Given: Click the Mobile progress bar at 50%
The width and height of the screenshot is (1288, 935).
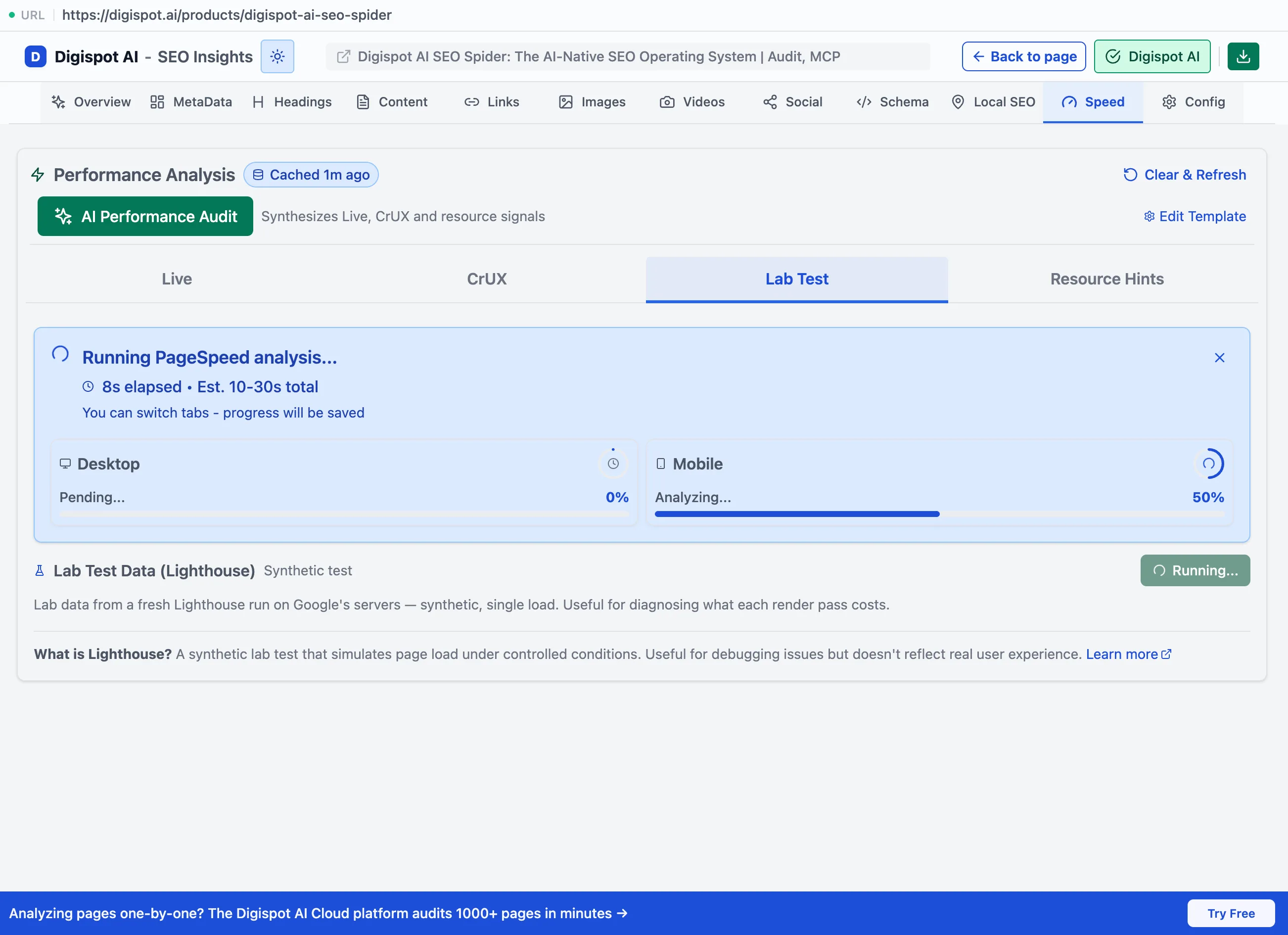Looking at the screenshot, I should pyautogui.click(x=939, y=514).
